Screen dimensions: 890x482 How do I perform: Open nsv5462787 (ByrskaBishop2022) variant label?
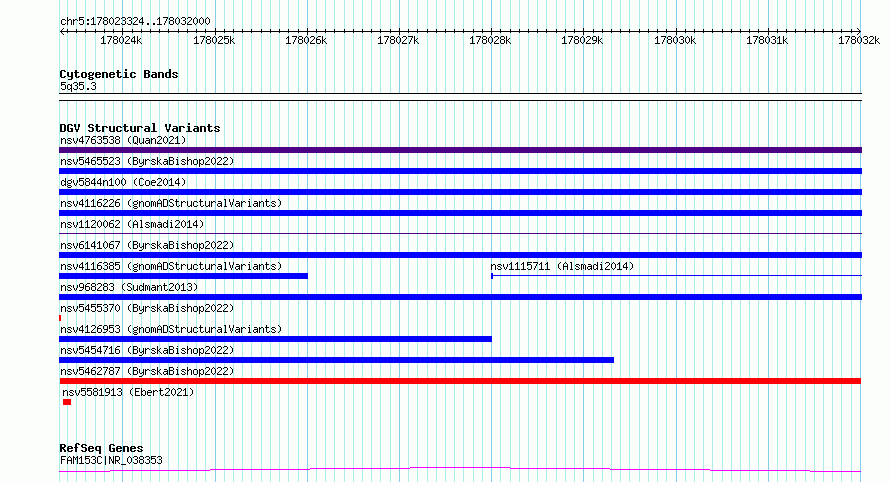pos(147,371)
